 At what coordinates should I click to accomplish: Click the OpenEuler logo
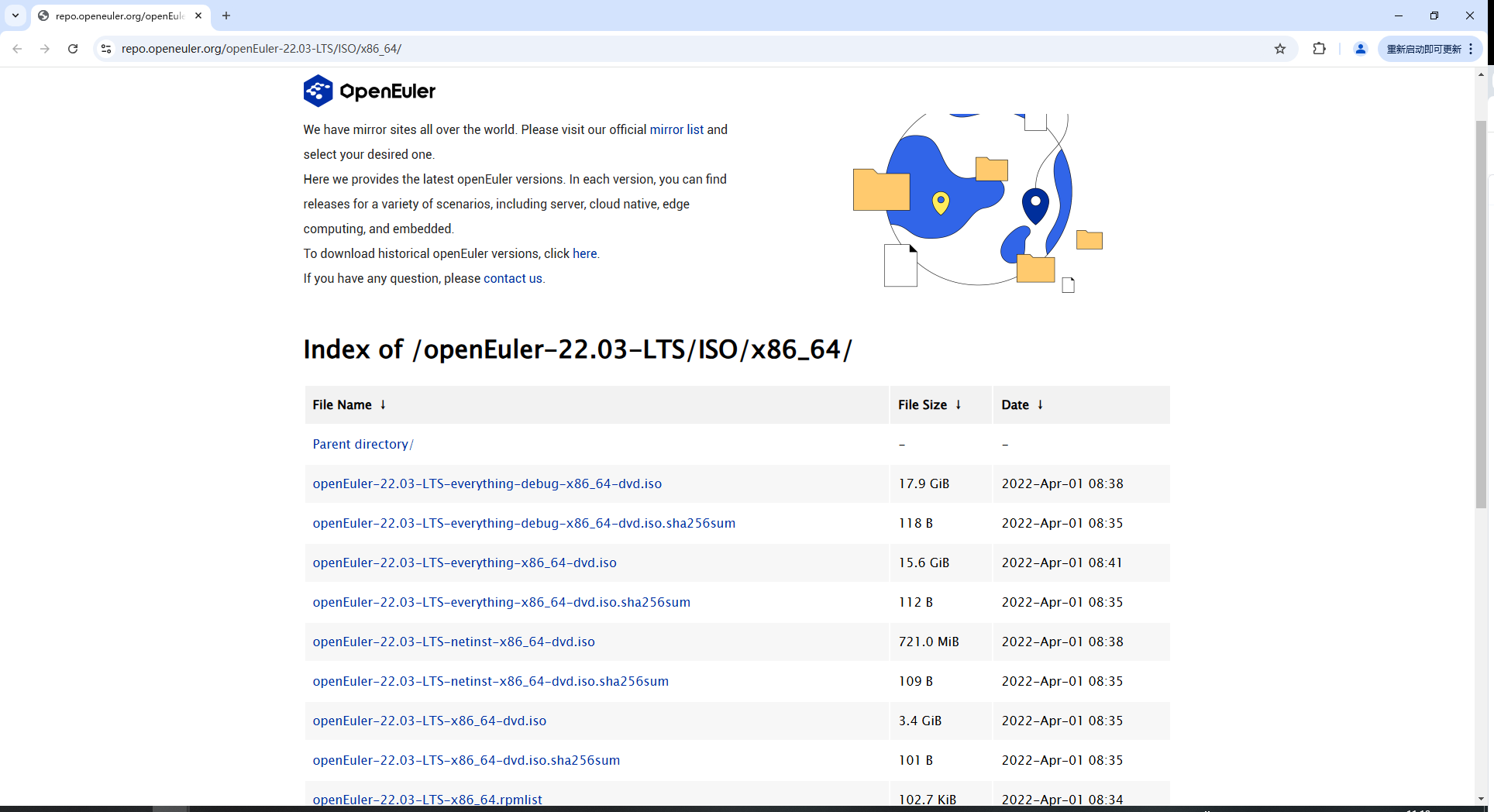[370, 91]
